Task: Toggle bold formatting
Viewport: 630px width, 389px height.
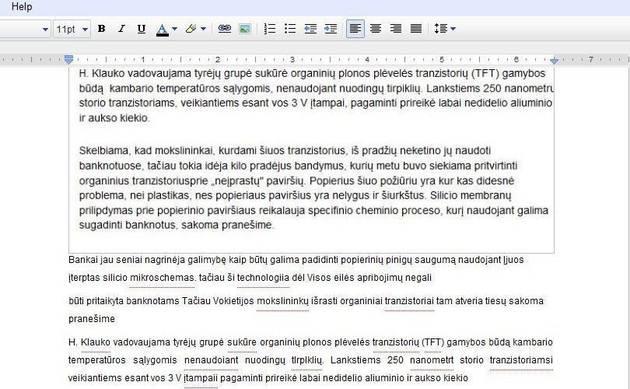Action: click(x=102, y=29)
